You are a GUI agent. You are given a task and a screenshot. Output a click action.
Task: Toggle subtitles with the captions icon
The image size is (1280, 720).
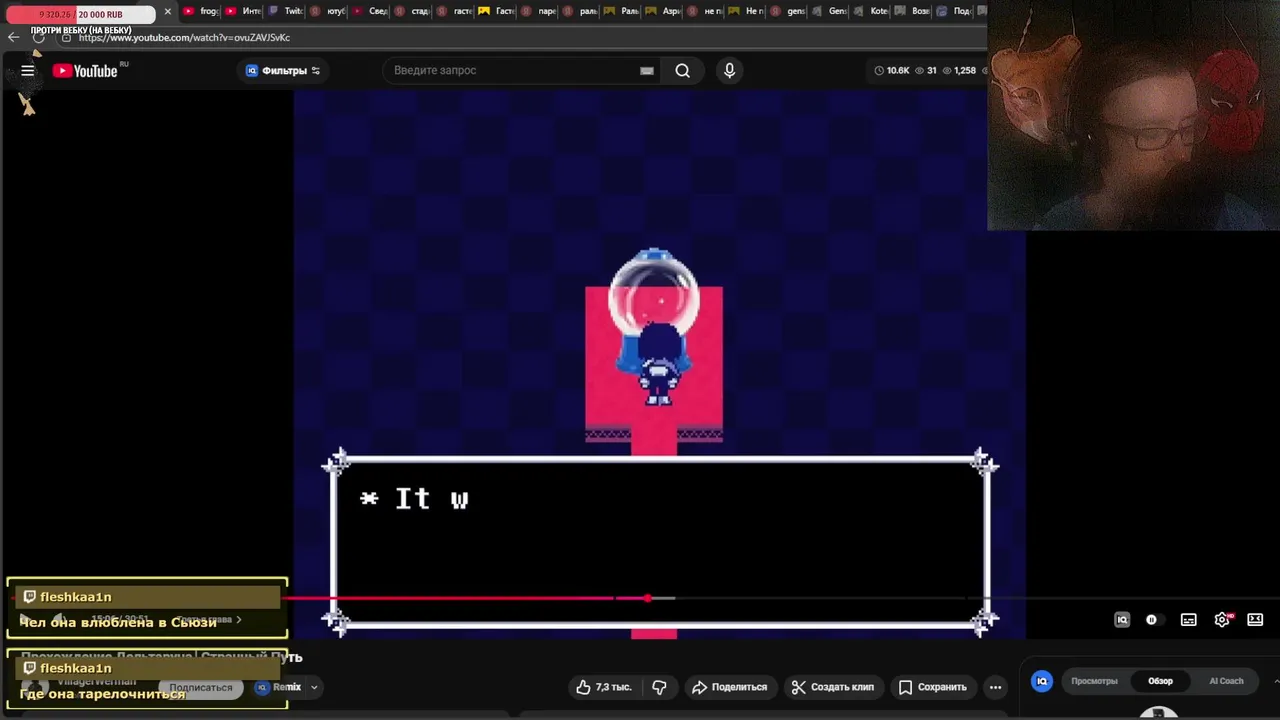(x=1188, y=620)
